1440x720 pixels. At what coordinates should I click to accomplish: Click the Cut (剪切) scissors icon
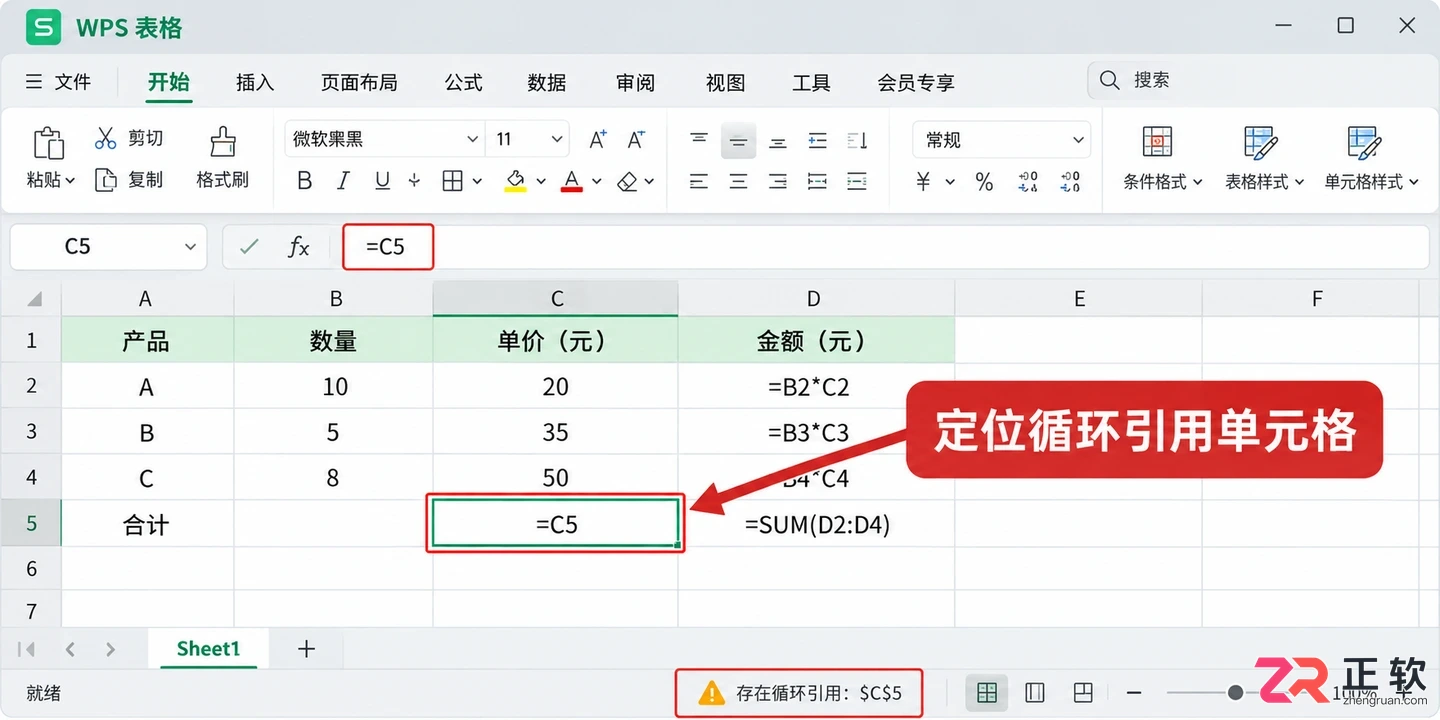[106, 138]
